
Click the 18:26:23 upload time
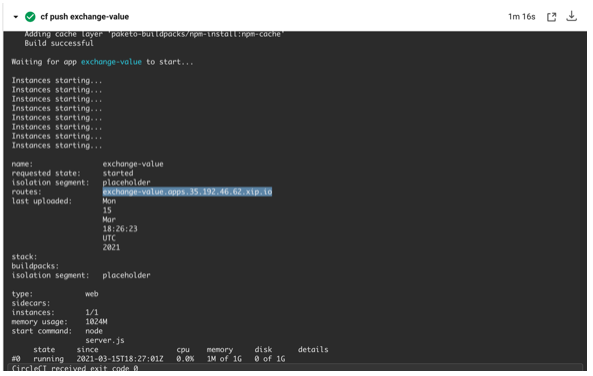(120, 229)
